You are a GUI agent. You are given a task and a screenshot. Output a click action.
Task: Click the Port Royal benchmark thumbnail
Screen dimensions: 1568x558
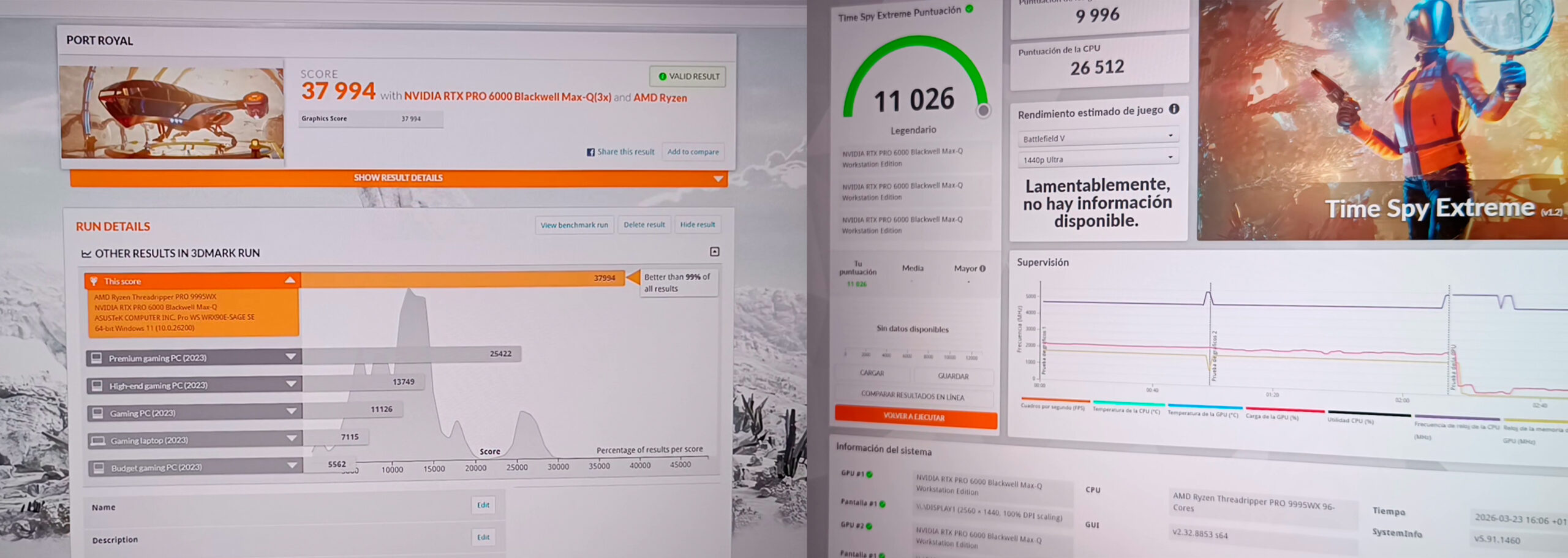point(173,112)
